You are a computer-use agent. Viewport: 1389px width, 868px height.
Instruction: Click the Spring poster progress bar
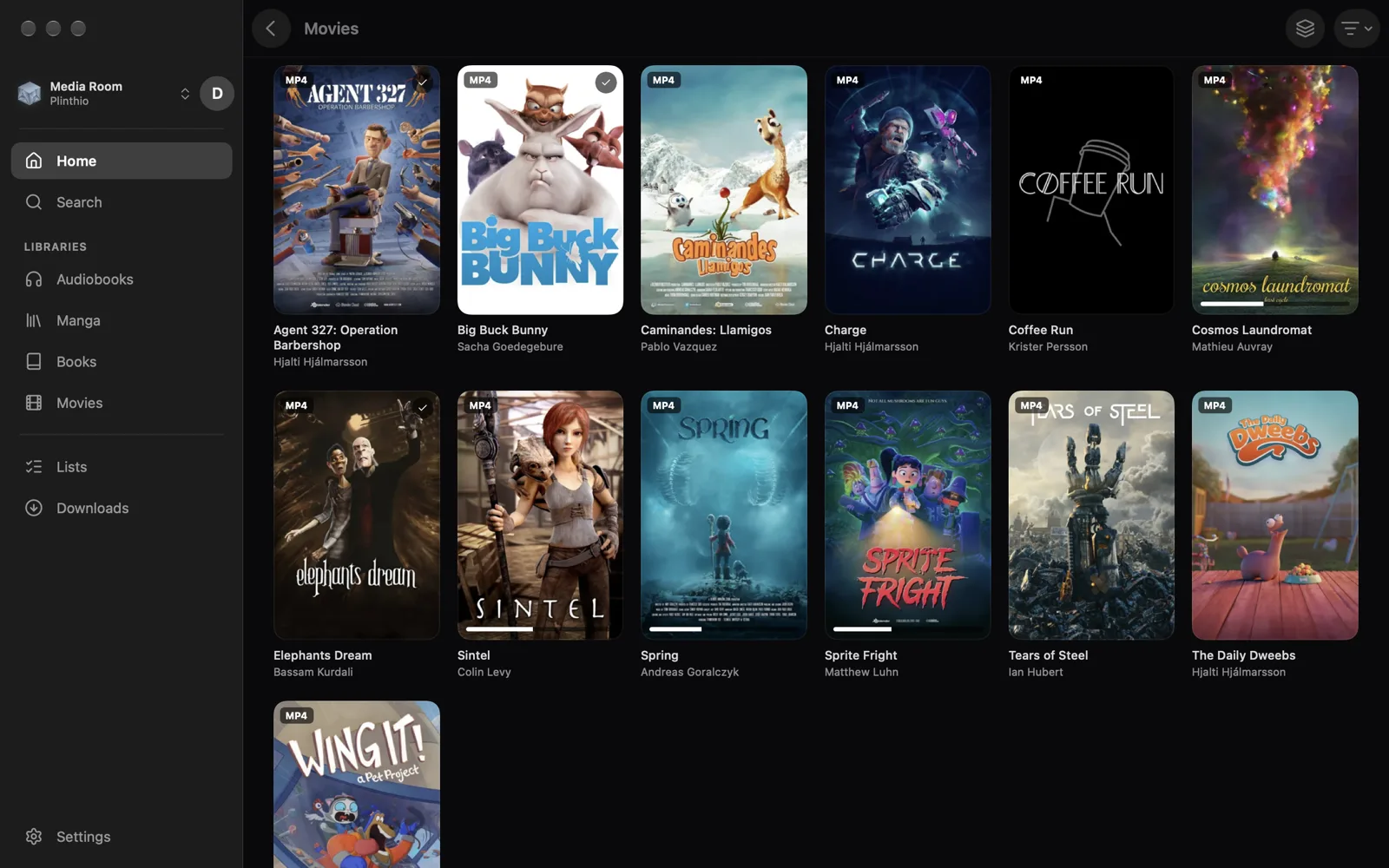(723, 629)
